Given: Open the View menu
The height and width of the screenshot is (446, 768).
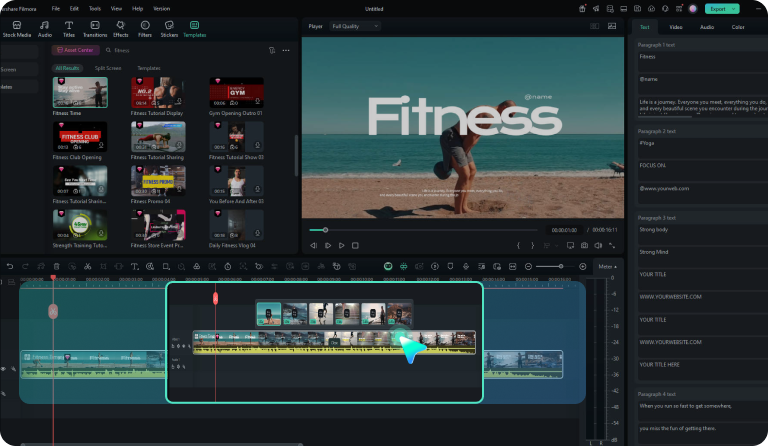Looking at the screenshot, I should [116, 9].
